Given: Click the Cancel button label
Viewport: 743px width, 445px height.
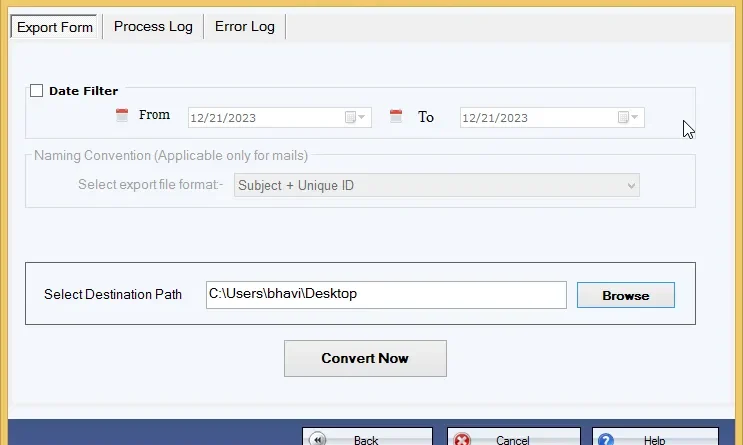Looking at the screenshot, I should point(513,440).
